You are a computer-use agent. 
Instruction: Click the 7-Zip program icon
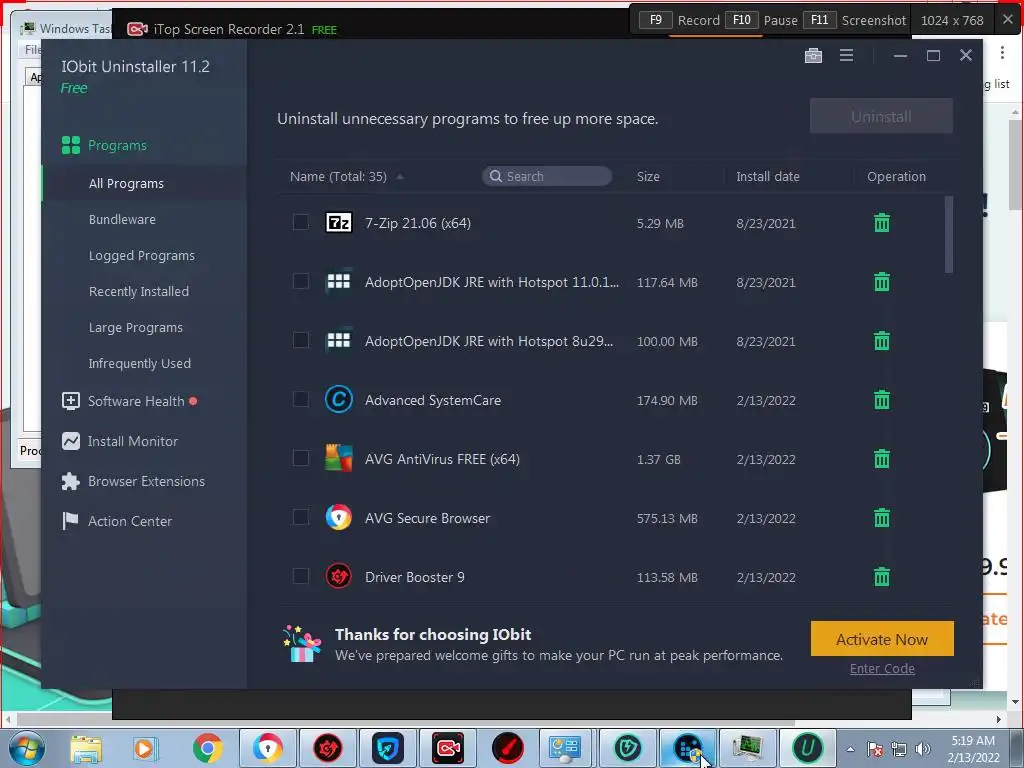click(338, 223)
